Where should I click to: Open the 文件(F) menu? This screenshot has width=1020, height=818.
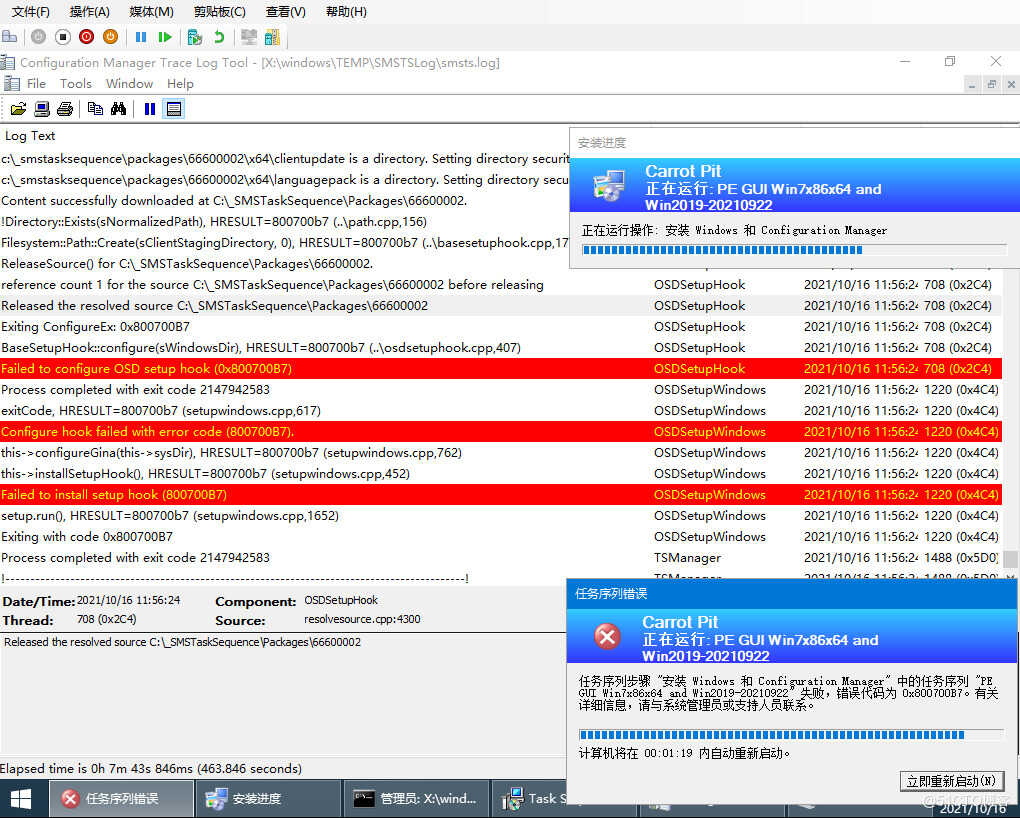pyautogui.click(x=31, y=12)
